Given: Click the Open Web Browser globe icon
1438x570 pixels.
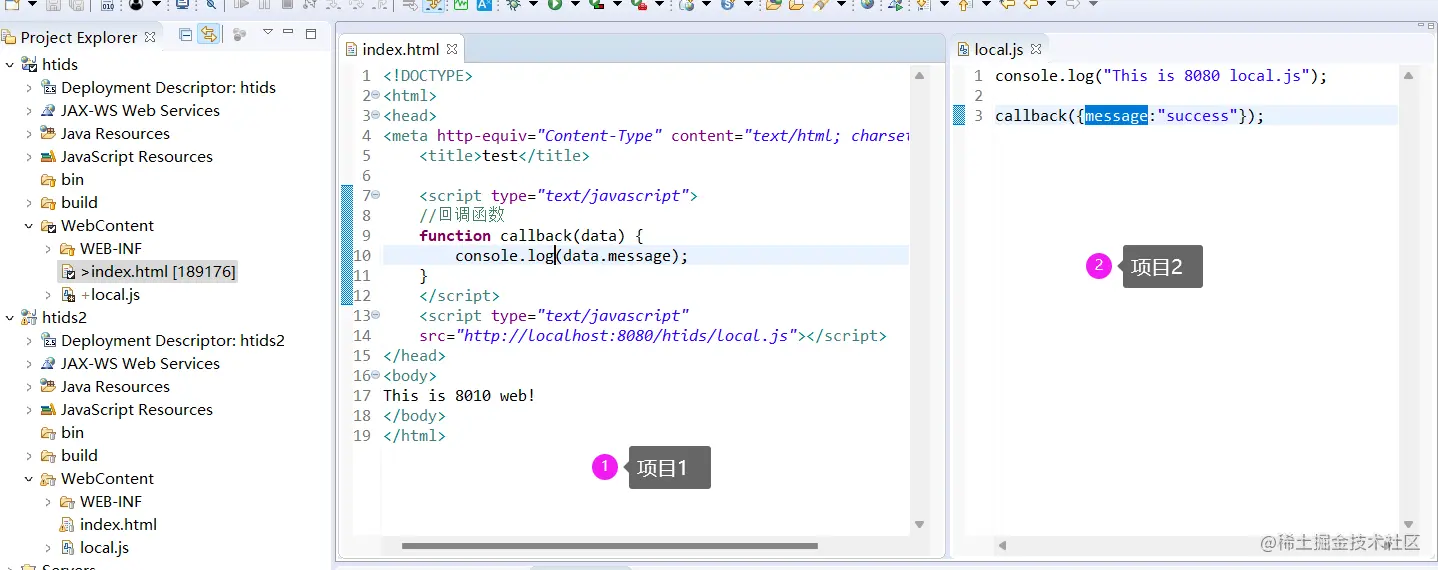Looking at the screenshot, I should (x=867, y=4).
